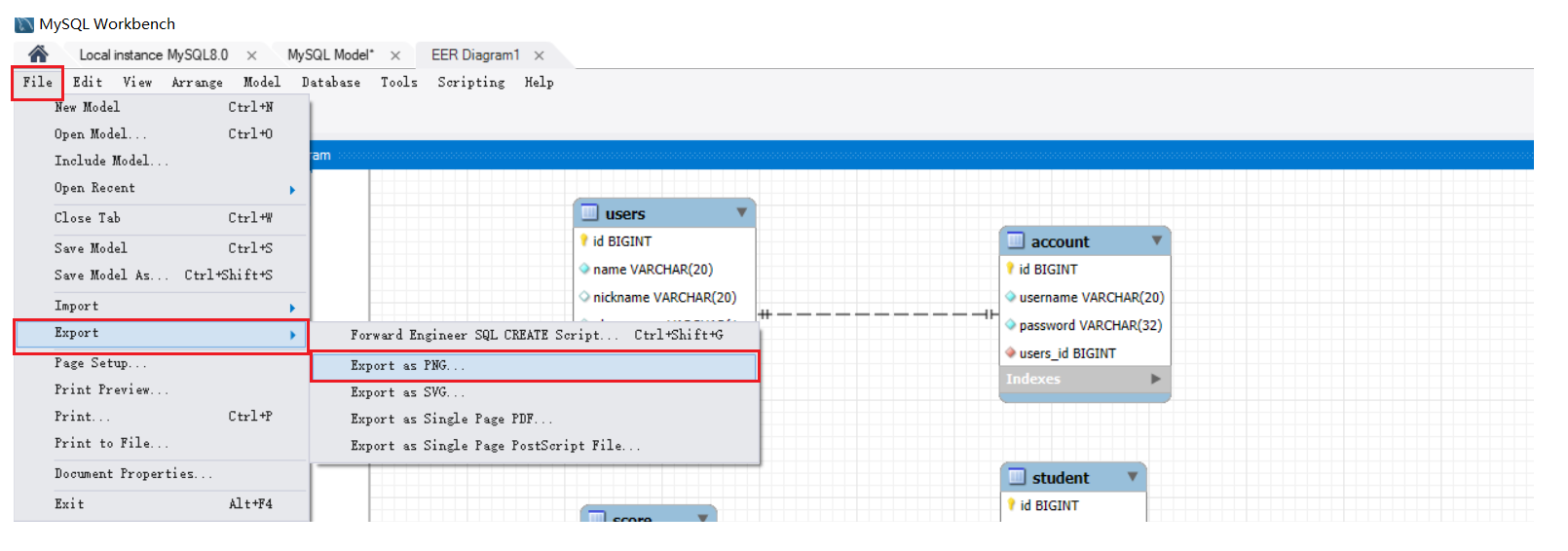Open the Scripting menu

coord(471,83)
